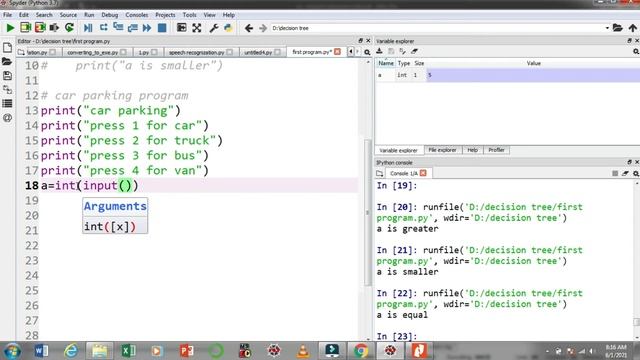Screen dimensions: 640x360
Task: Click the browse working directory folder icon
Action: coord(618,28)
